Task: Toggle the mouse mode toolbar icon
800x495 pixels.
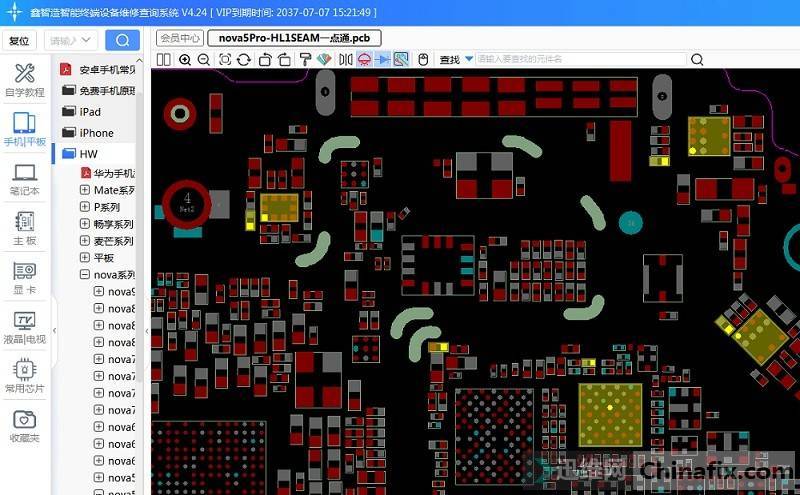Action: pos(422,60)
